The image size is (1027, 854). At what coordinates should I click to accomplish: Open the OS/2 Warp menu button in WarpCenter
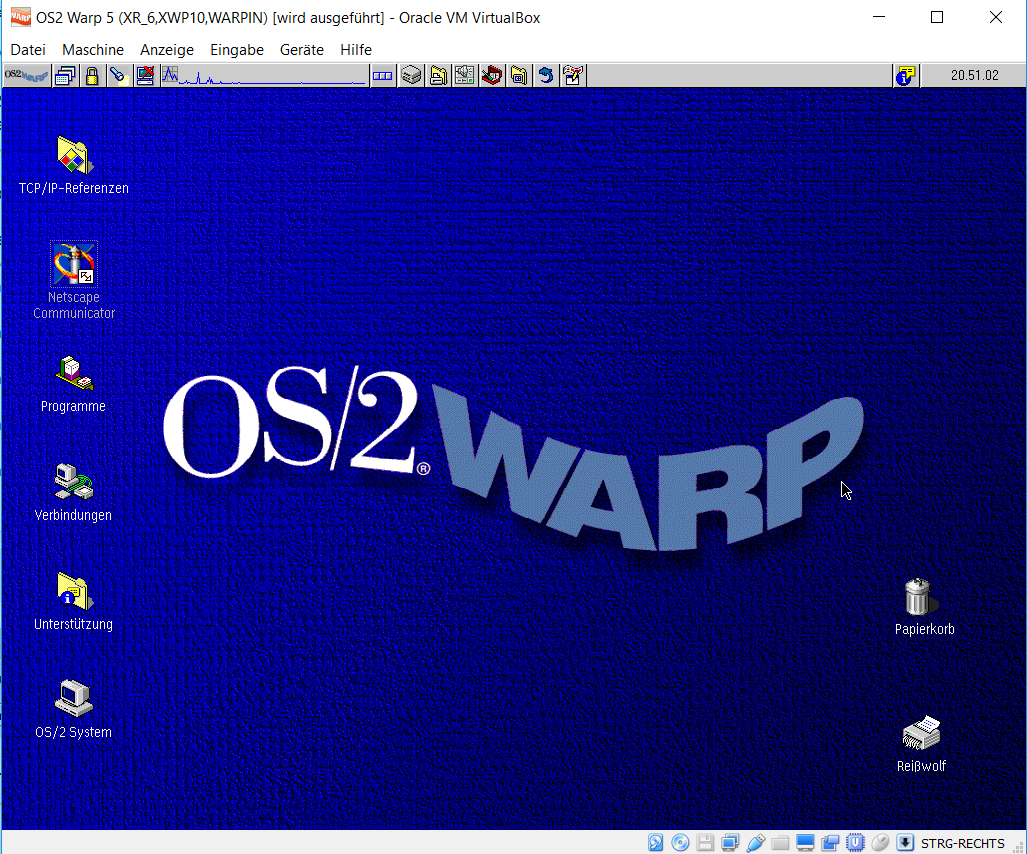click(26, 76)
